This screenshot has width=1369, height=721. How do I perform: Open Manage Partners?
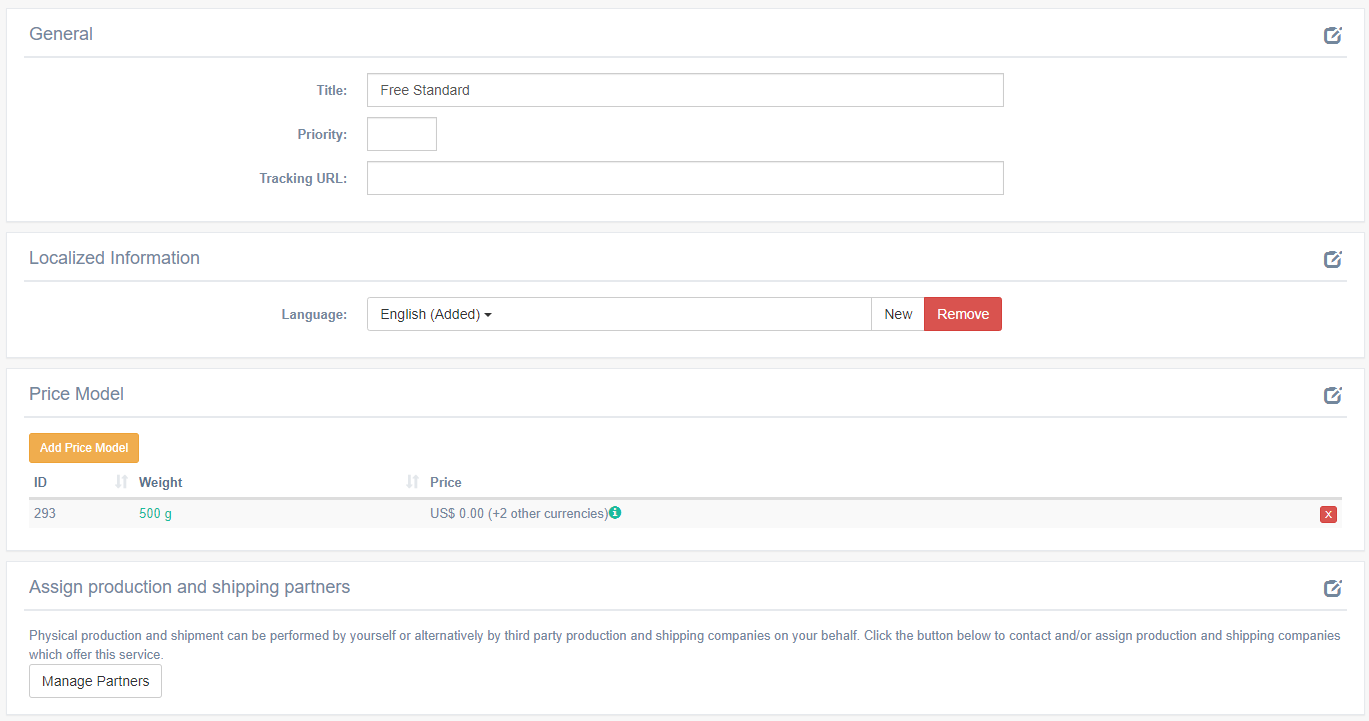tap(95, 681)
